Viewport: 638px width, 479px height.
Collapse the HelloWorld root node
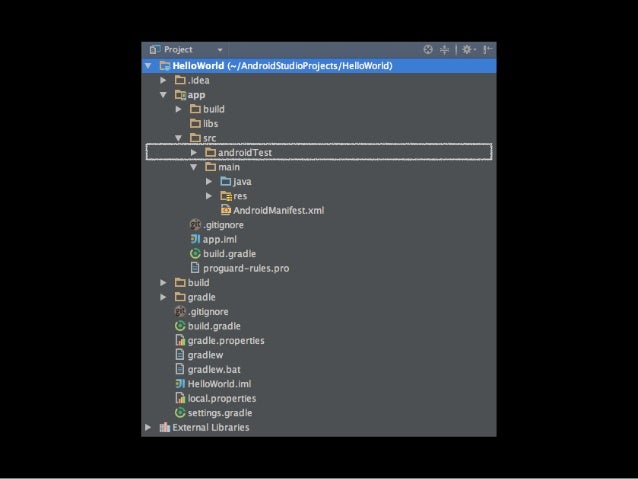(x=148, y=66)
